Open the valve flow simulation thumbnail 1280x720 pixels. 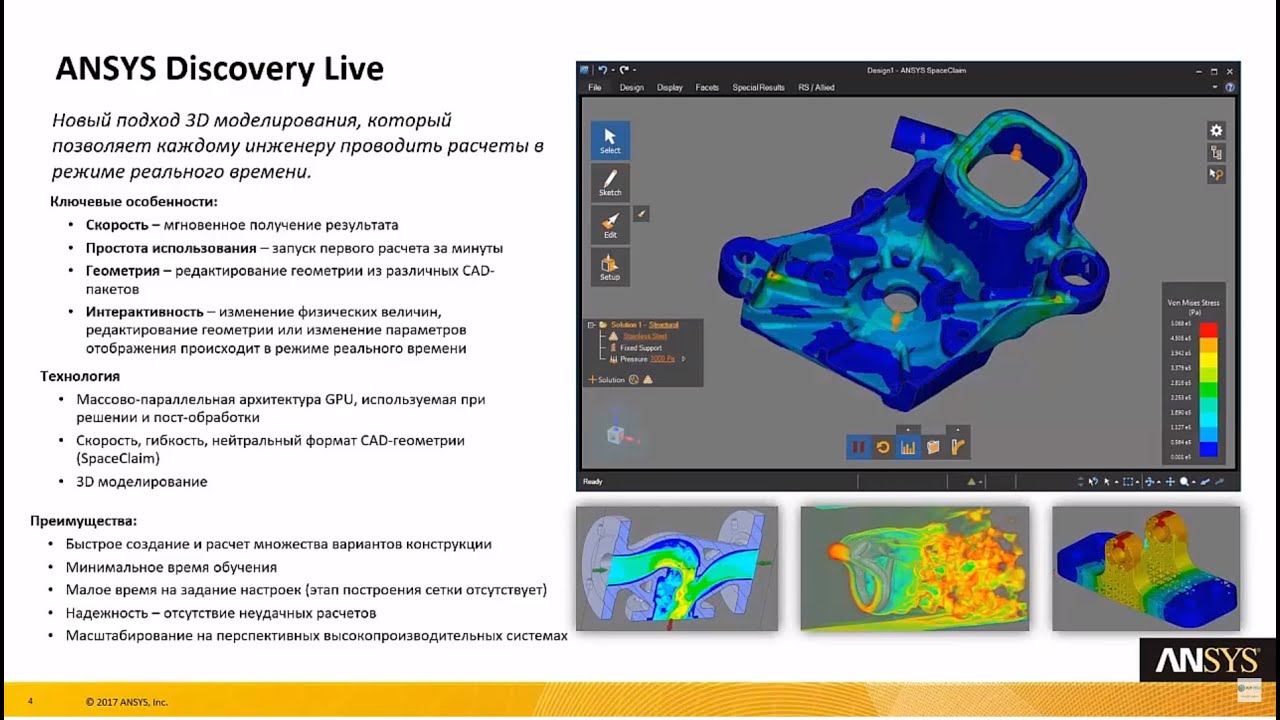pyautogui.click(x=676, y=568)
